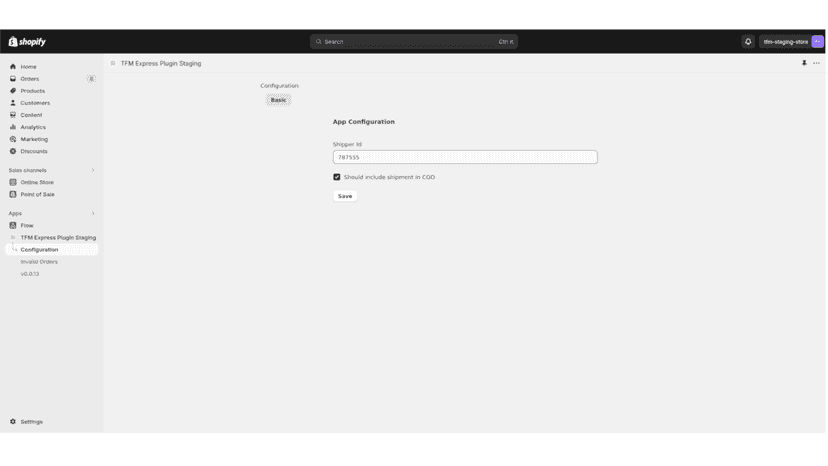Screen dimensions: 828x466
Task: Click the Point of Sale icon
Action: click(x=13, y=194)
